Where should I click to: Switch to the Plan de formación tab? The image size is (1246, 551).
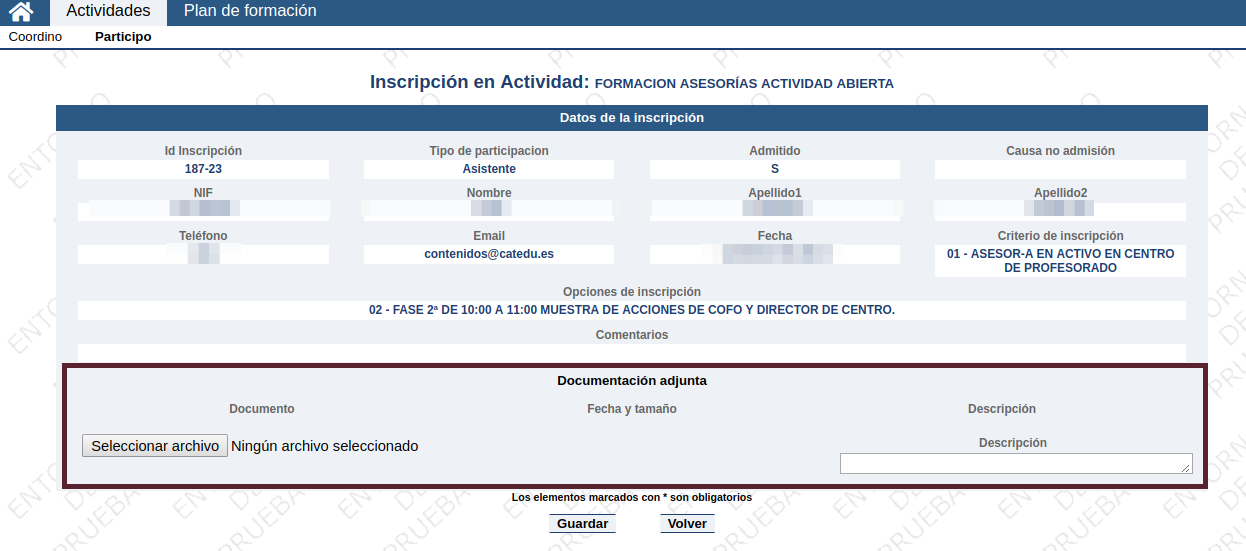click(250, 12)
